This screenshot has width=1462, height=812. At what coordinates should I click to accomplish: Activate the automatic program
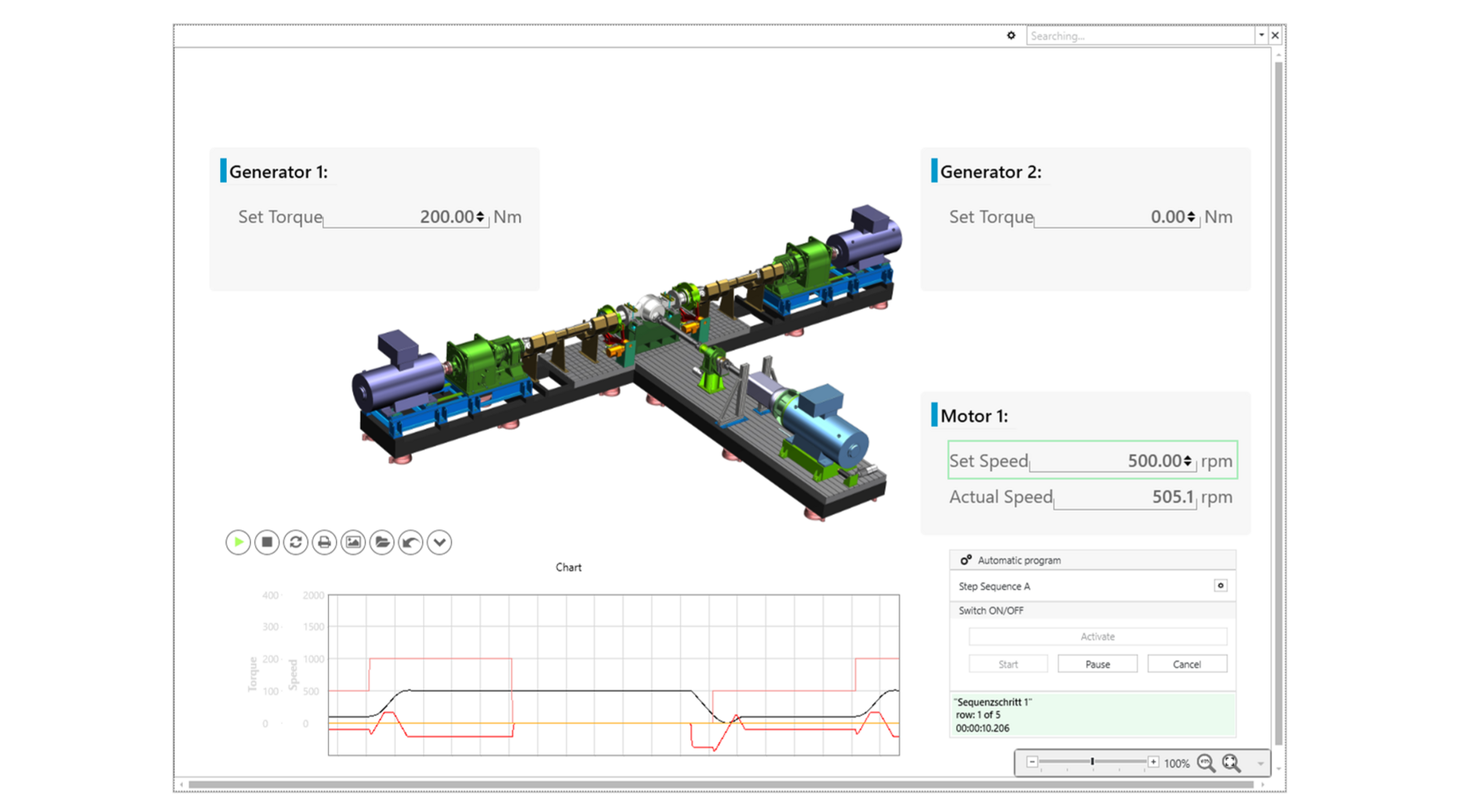(x=1097, y=637)
